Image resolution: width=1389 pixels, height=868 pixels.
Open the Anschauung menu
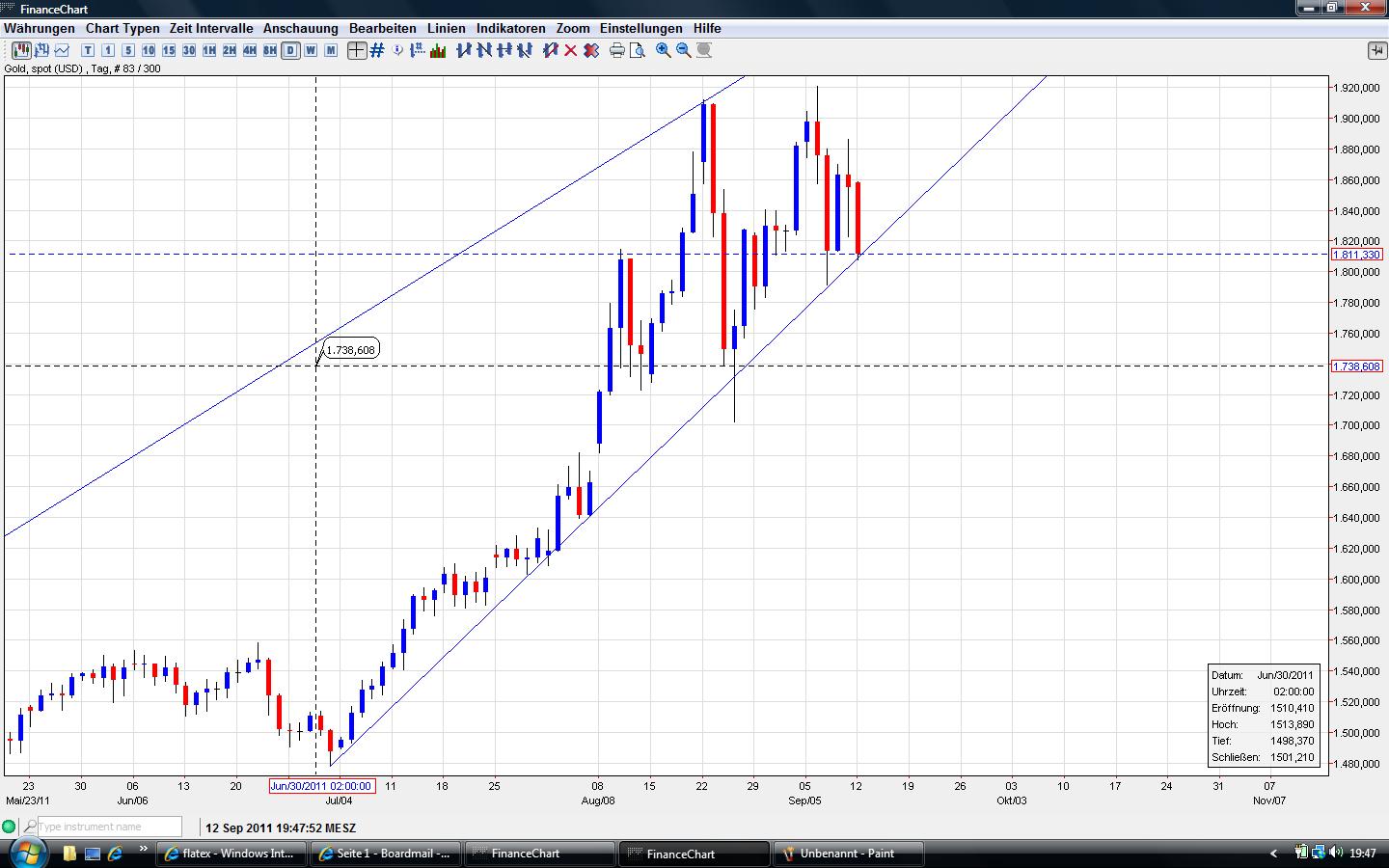tap(301, 28)
